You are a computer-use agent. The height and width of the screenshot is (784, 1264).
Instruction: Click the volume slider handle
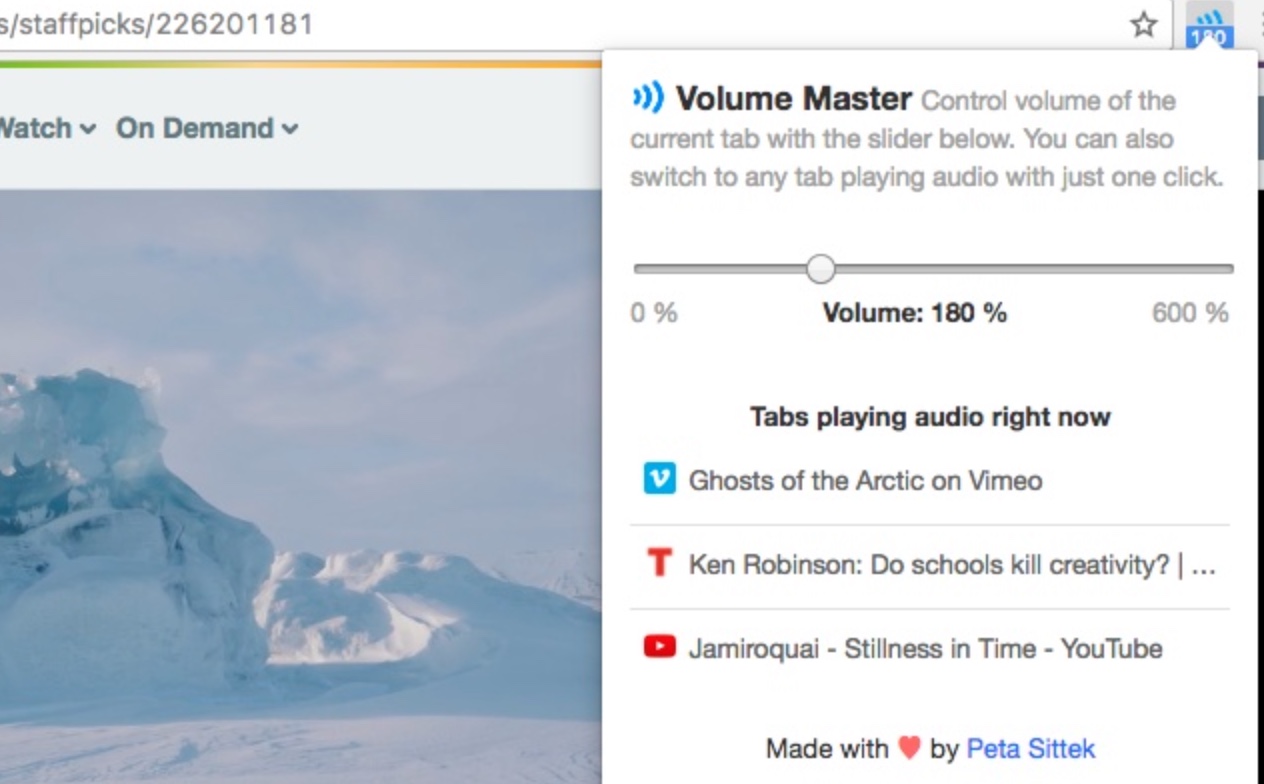click(x=821, y=268)
